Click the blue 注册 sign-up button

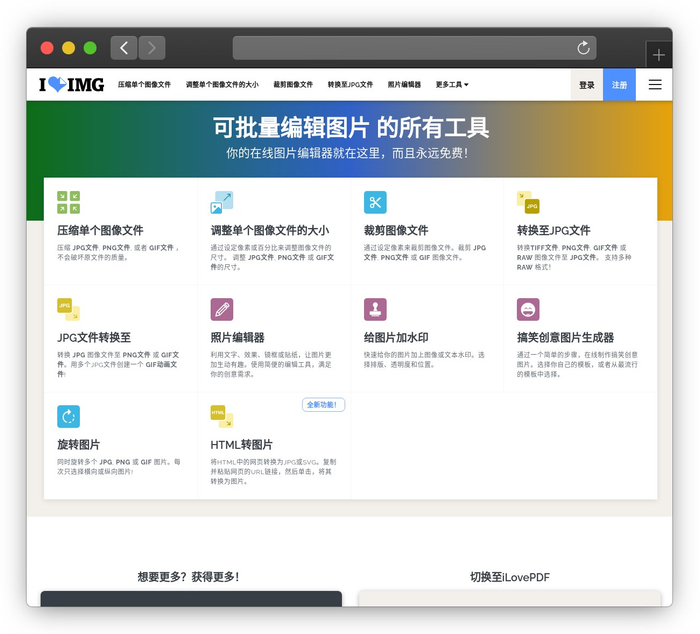tap(619, 85)
